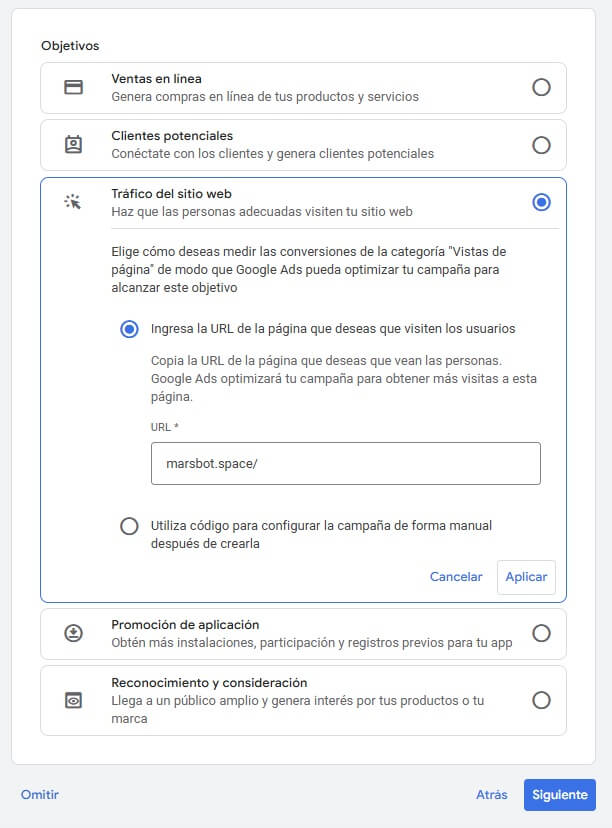Click the Clientes potenciales contact icon
Screen dimensions: 612x828
(x=73, y=145)
